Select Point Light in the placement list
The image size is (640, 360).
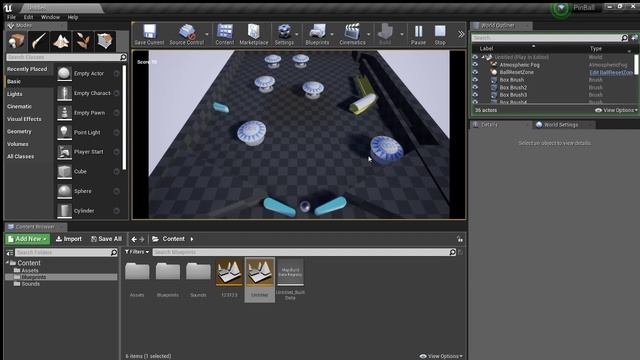click(x=88, y=132)
